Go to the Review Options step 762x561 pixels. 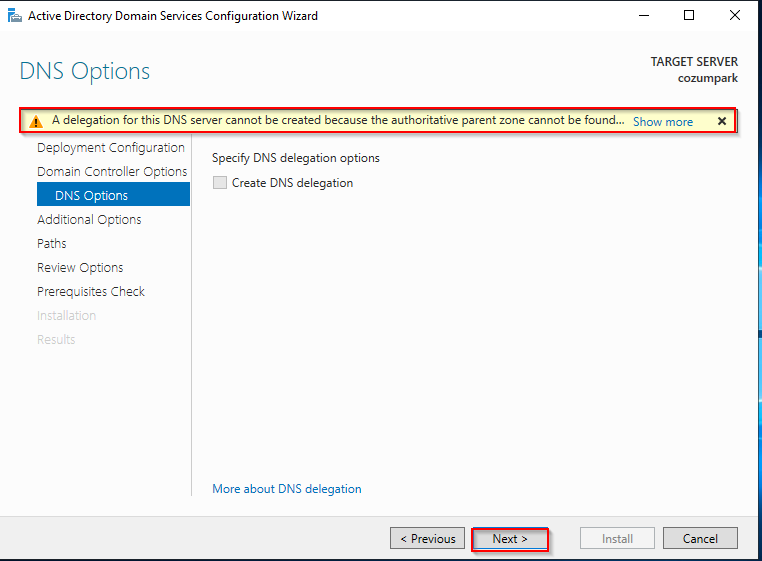pyautogui.click(x=80, y=267)
